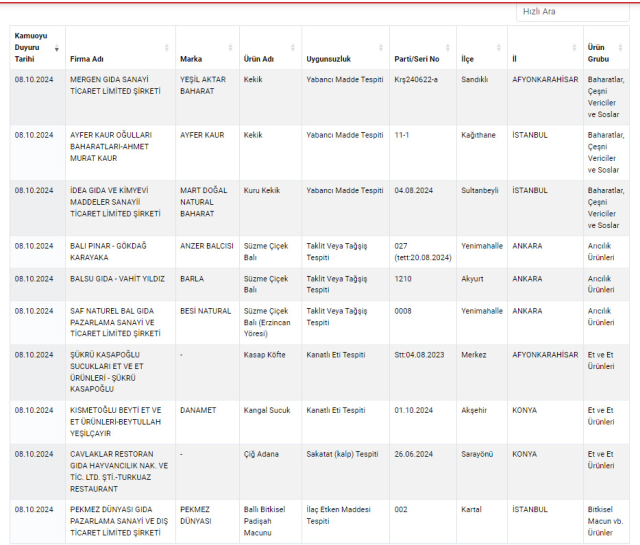Select the Kuru Kekik product cell
This screenshot has width=640, height=545.
(262, 190)
